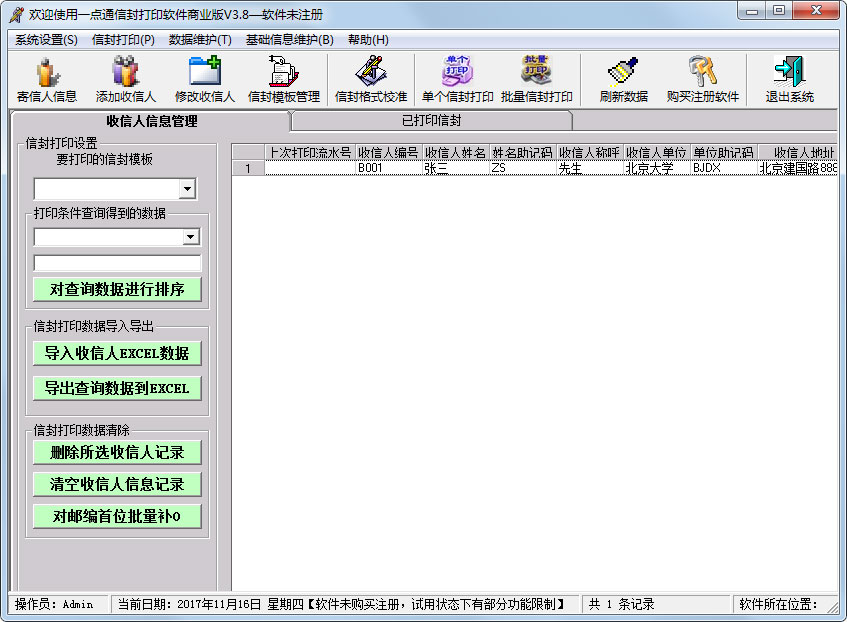Open the 数据维护(T) menu
847x622 pixels.
(200, 40)
